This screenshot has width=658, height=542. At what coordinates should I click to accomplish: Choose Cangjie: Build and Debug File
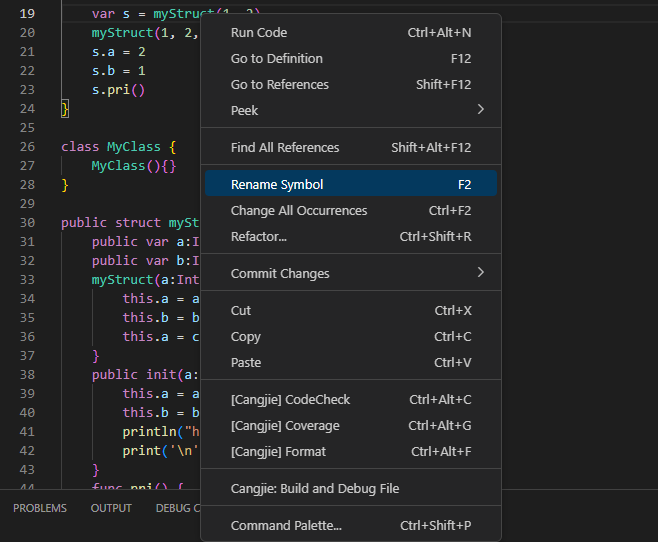tap(315, 488)
